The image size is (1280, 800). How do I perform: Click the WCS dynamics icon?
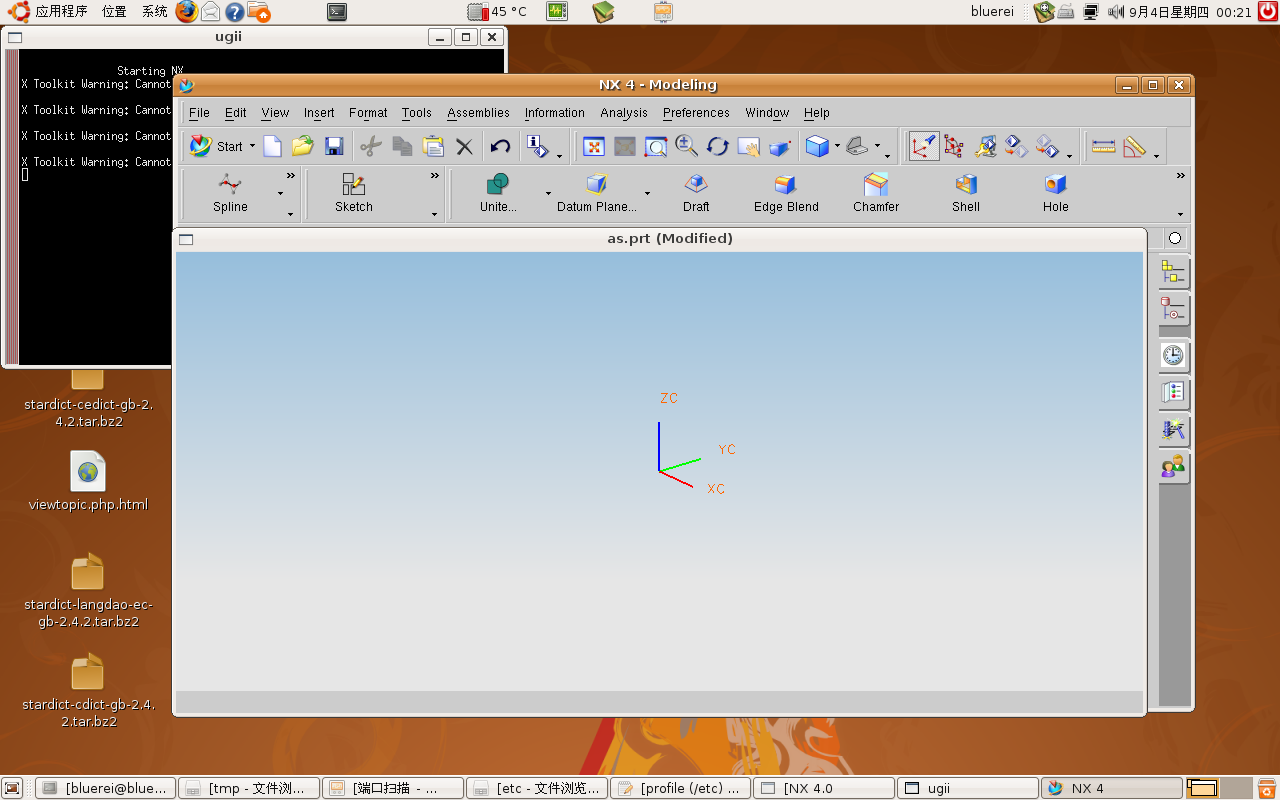[954, 146]
